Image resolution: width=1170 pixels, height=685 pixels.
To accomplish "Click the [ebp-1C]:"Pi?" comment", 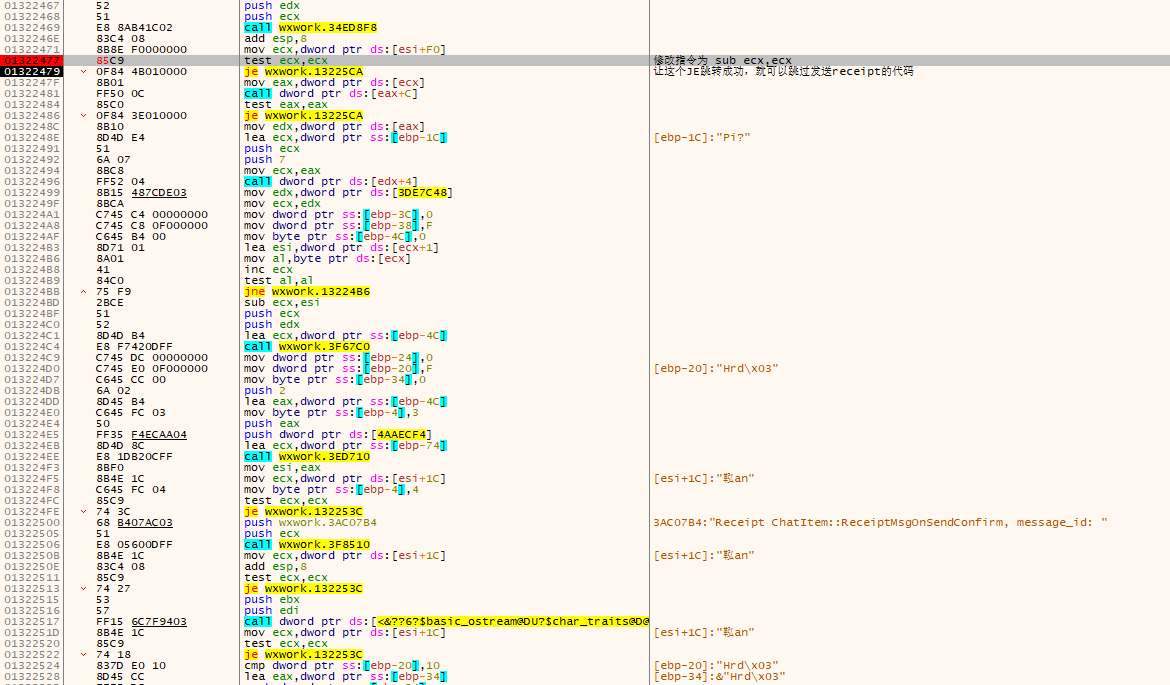I will 701,138.
